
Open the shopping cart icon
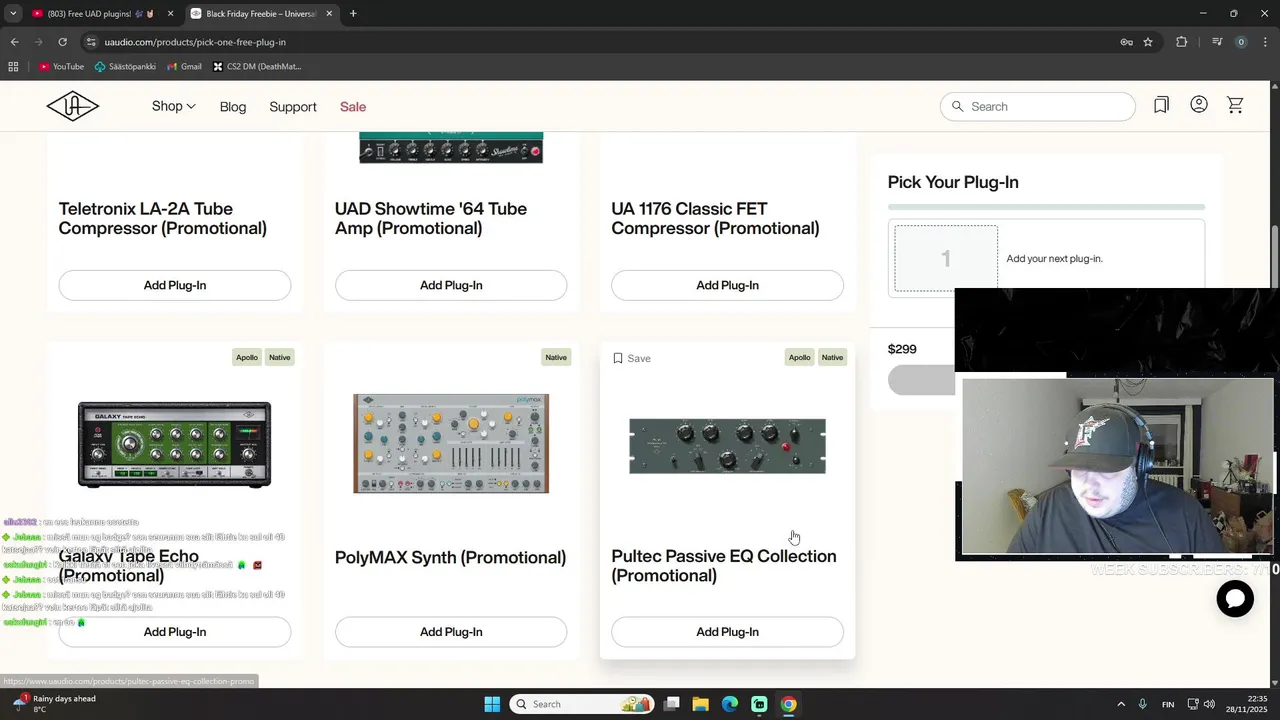click(1235, 105)
